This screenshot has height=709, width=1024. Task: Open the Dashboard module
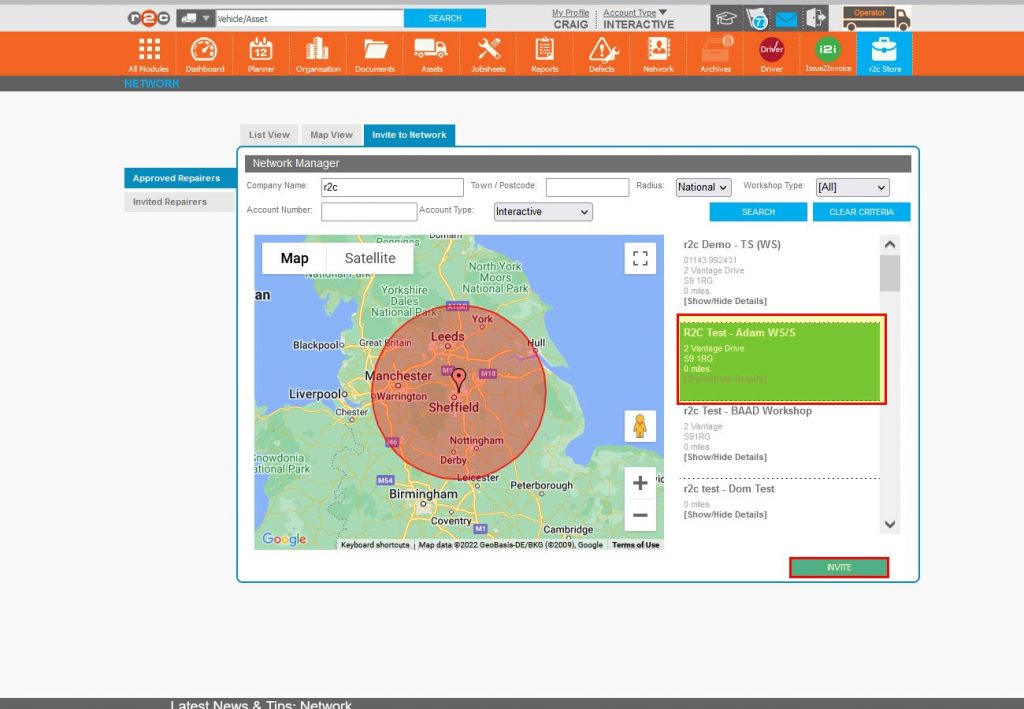[204, 54]
